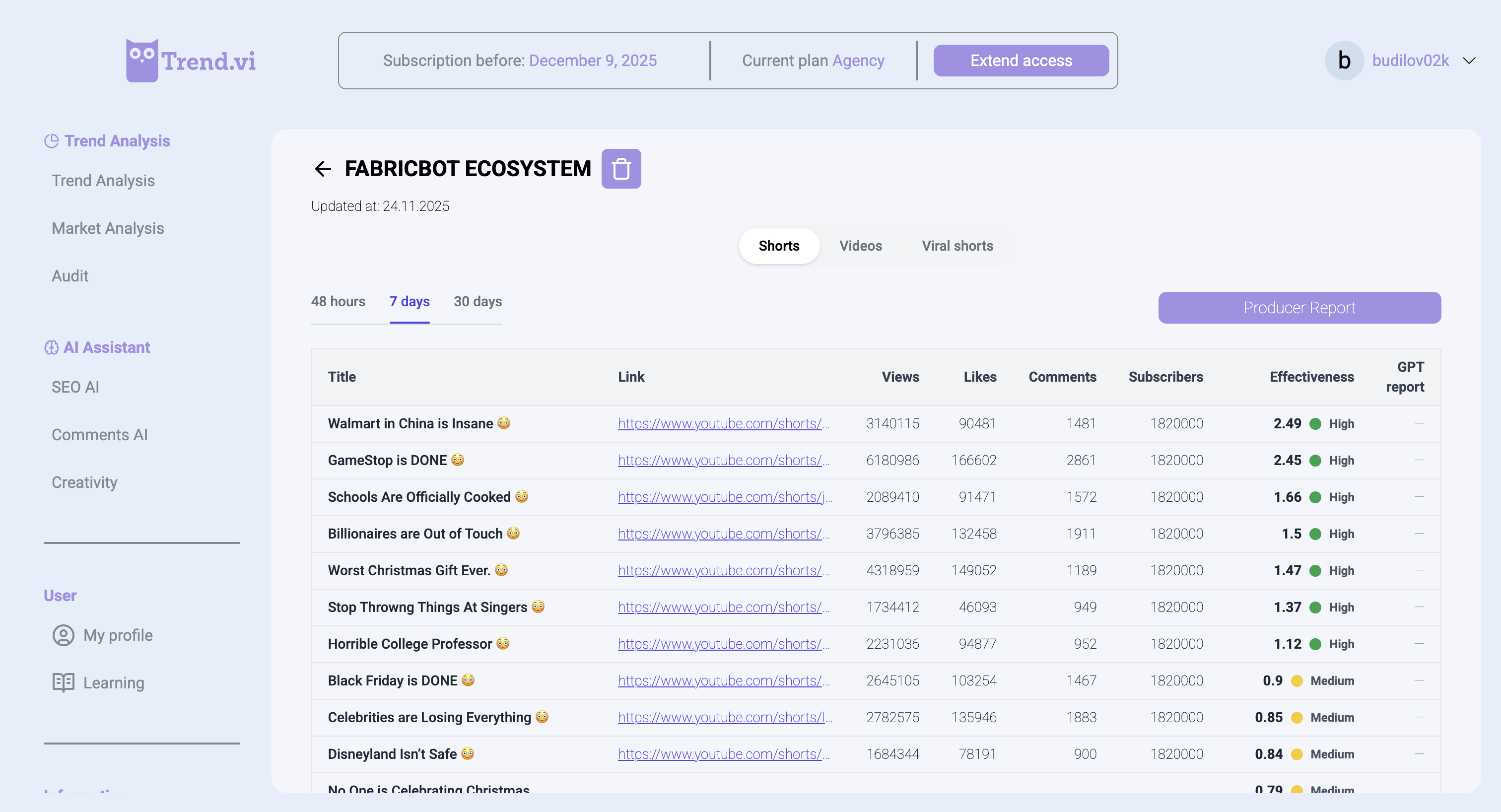Open Market Analysis in the sidebar
This screenshot has width=1501, height=812.
point(108,228)
